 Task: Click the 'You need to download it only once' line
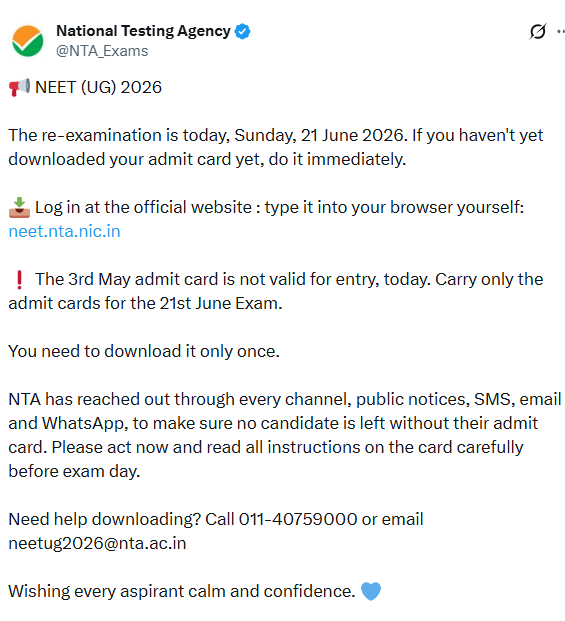tap(144, 351)
